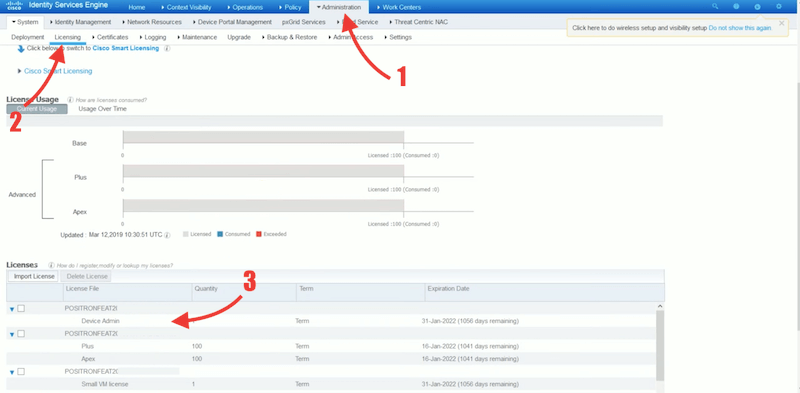This screenshot has width=800, height=393.
Task: Expand the Network Resources submenu
Action: pos(152,22)
